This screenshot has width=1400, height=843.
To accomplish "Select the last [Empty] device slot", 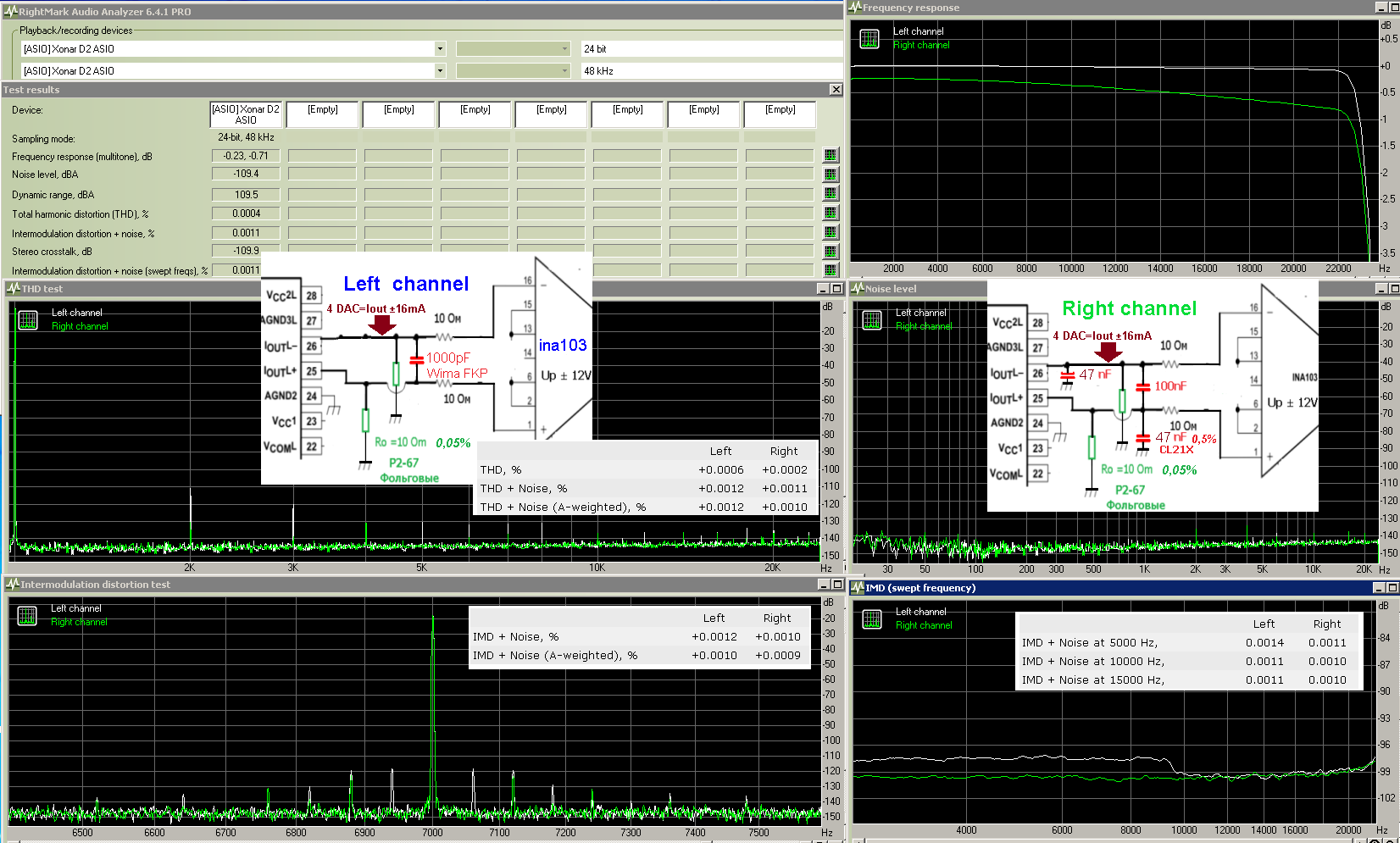I will click(x=780, y=114).
